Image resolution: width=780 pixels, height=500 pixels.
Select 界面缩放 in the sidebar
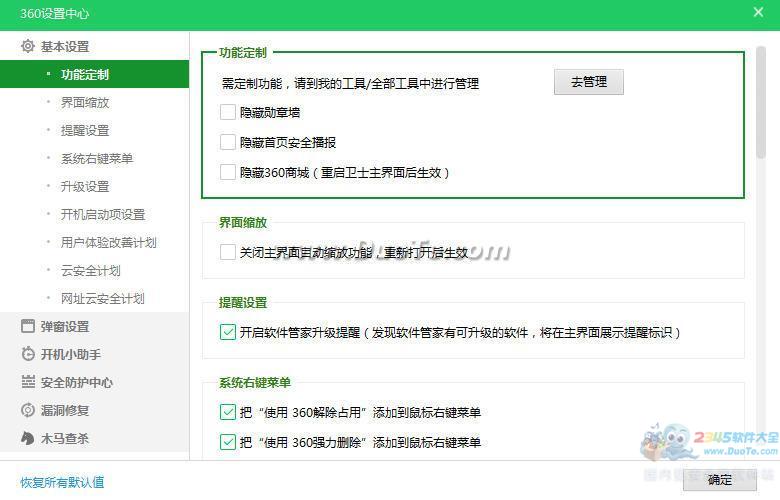click(85, 102)
